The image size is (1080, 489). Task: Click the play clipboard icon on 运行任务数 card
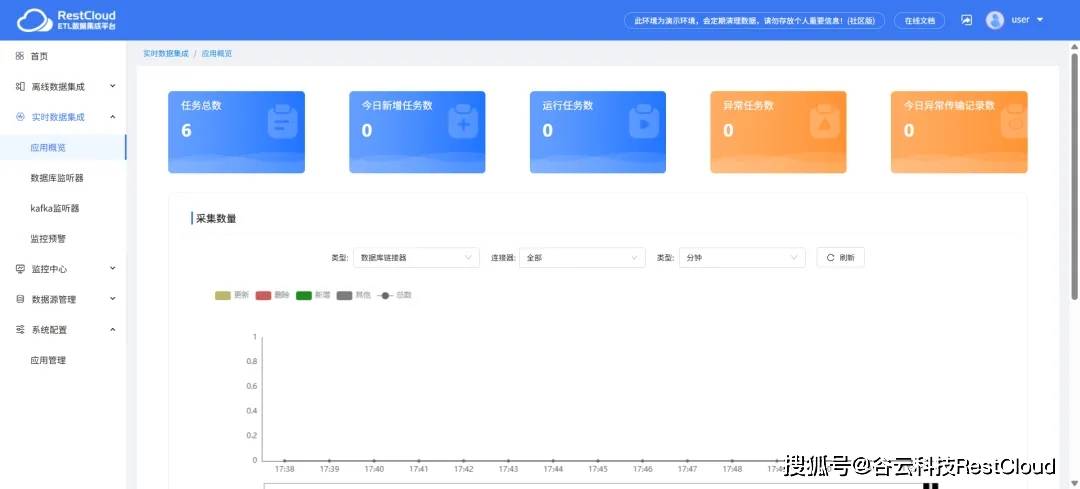tap(644, 122)
